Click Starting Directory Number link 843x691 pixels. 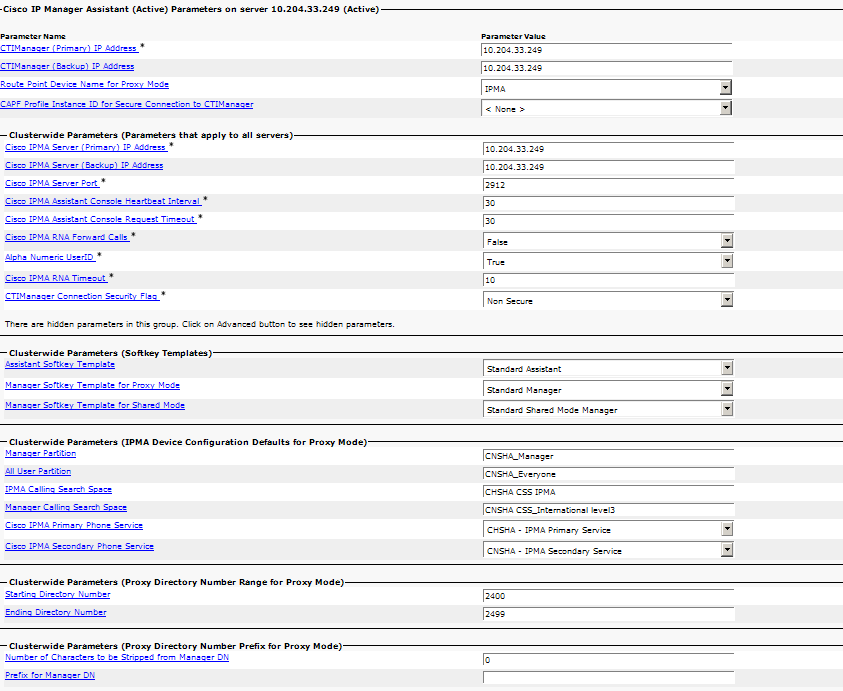[x=58, y=594]
